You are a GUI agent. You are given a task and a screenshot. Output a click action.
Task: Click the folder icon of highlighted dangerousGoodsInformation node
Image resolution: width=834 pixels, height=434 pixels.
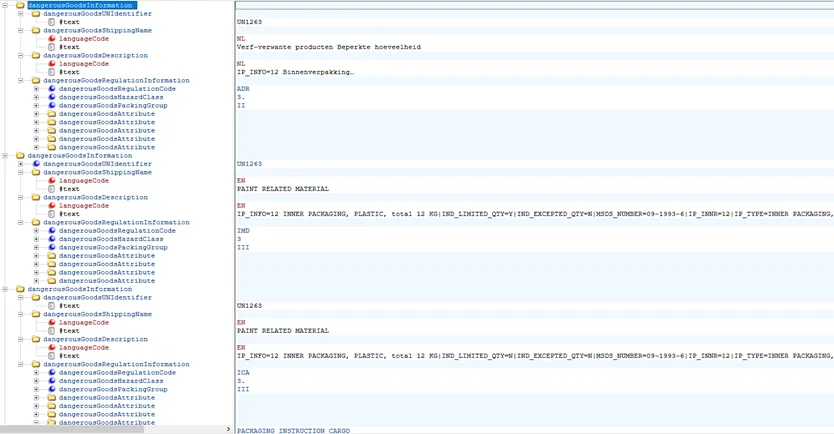click(20, 5)
